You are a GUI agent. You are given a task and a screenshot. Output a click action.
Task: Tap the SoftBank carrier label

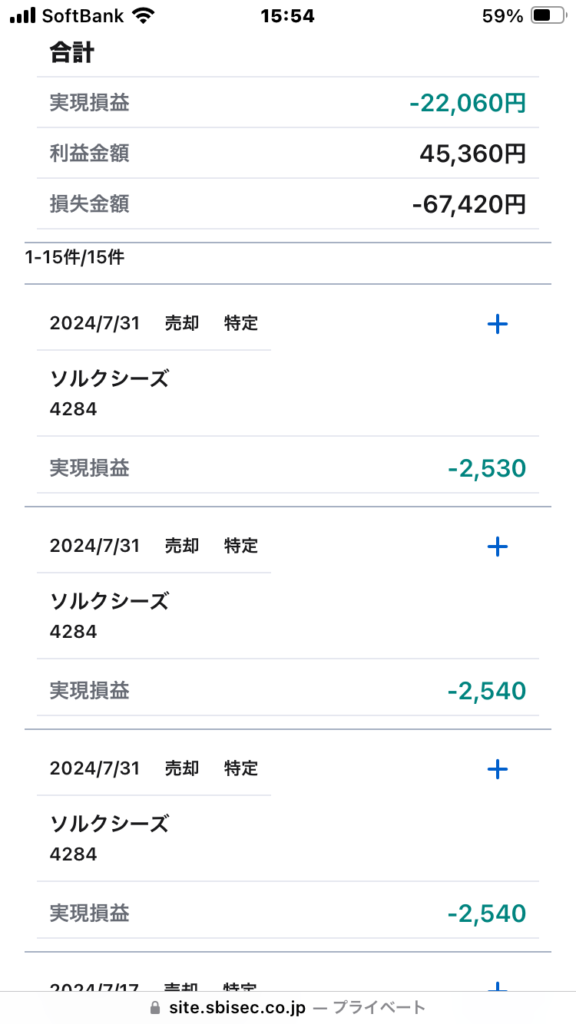click(x=83, y=16)
